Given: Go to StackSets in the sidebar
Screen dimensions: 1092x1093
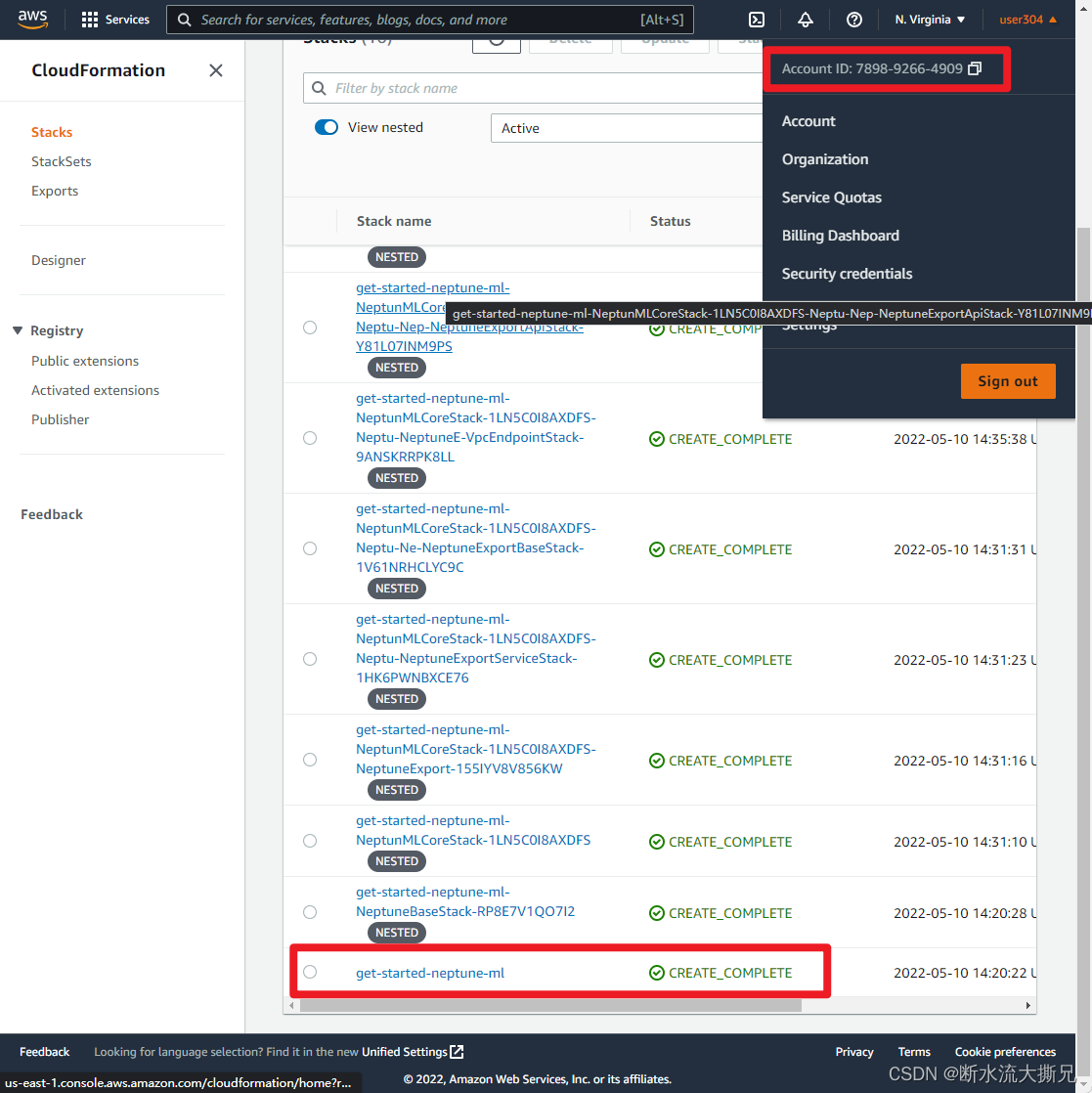Looking at the screenshot, I should [62, 161].
